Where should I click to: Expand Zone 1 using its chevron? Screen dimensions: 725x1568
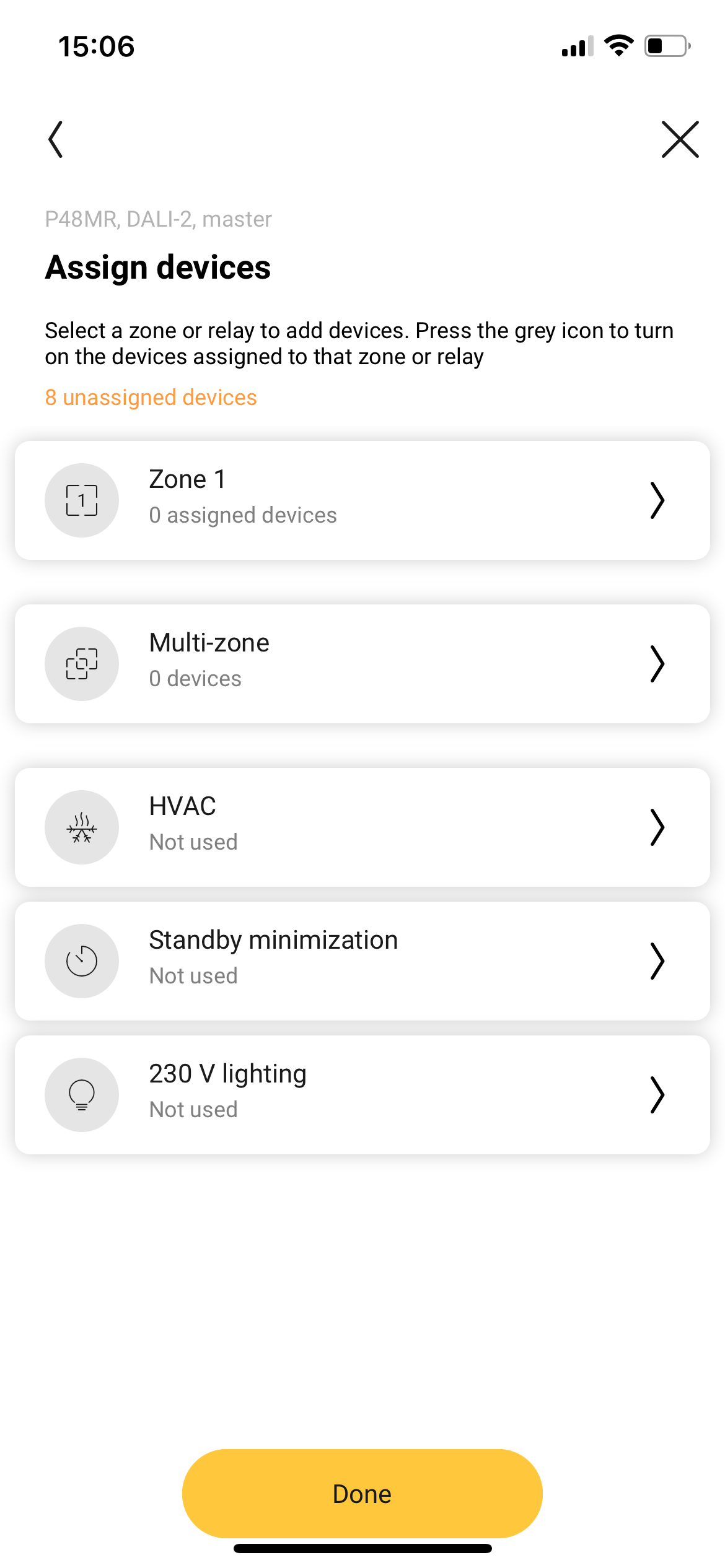pyautogui.click(x=657, y=500)
